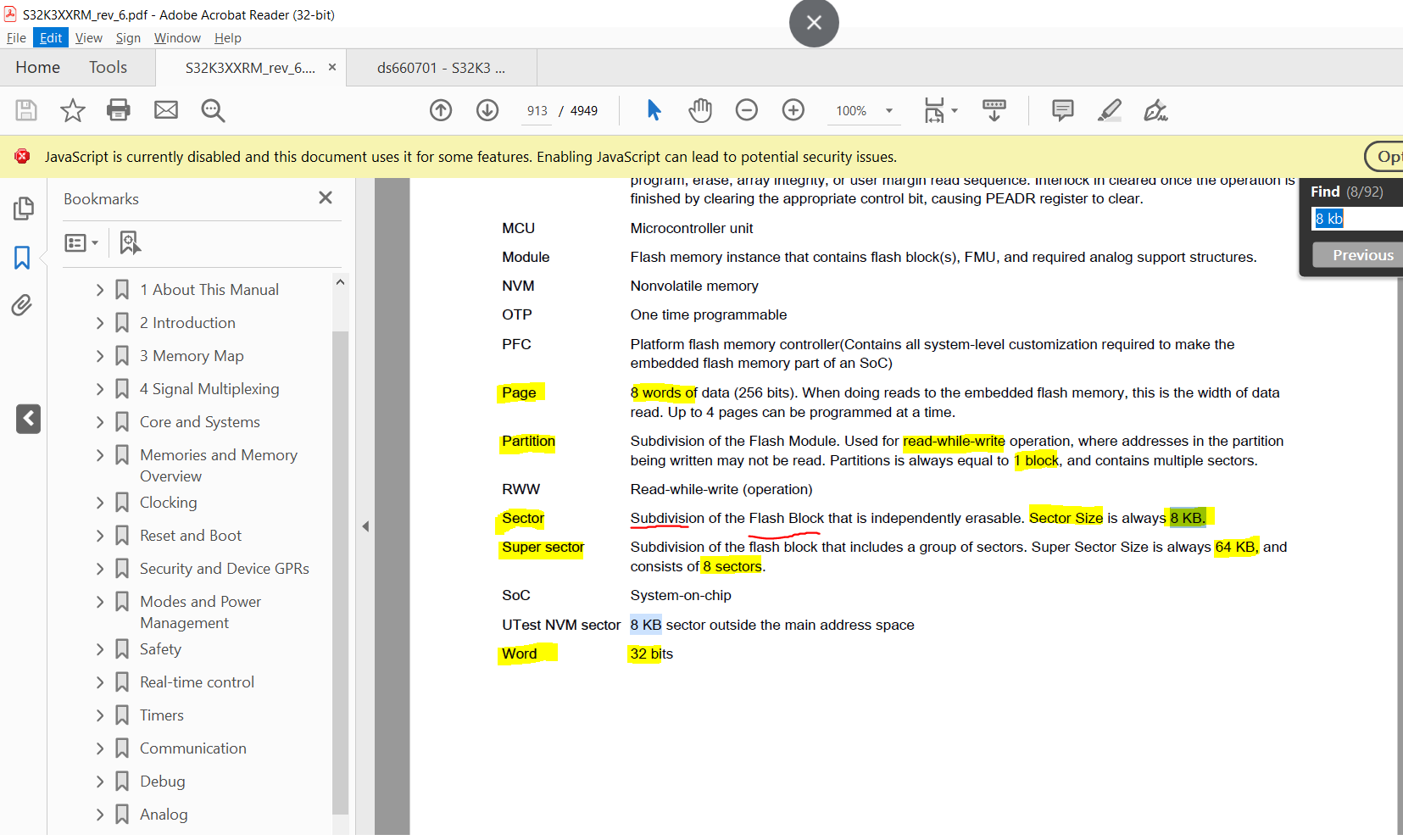
Task: Switch to the ds660701 - S32K3 tab
Action: click(440, 67)
